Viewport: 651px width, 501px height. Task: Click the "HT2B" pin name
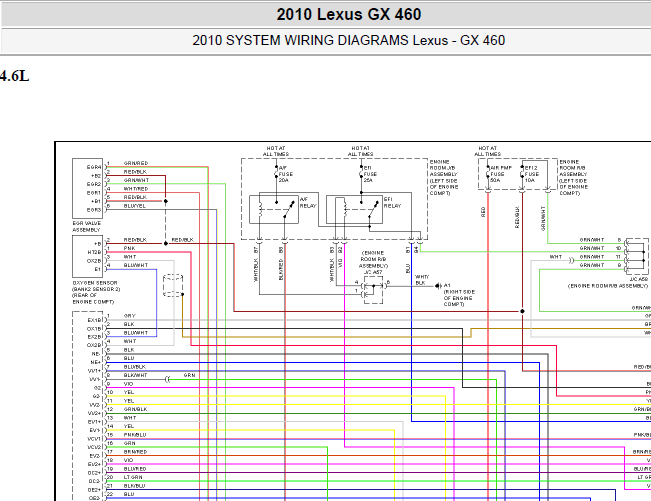94,252
